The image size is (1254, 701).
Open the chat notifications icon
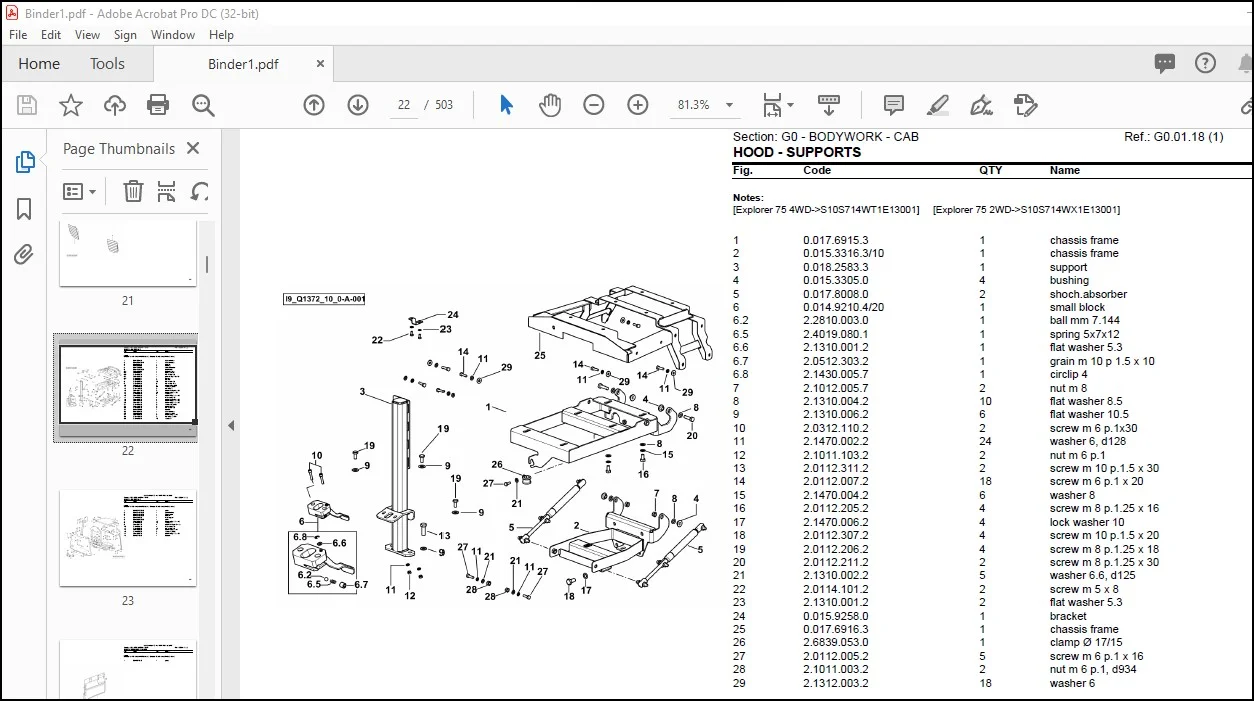click(x=1165, y=63)
